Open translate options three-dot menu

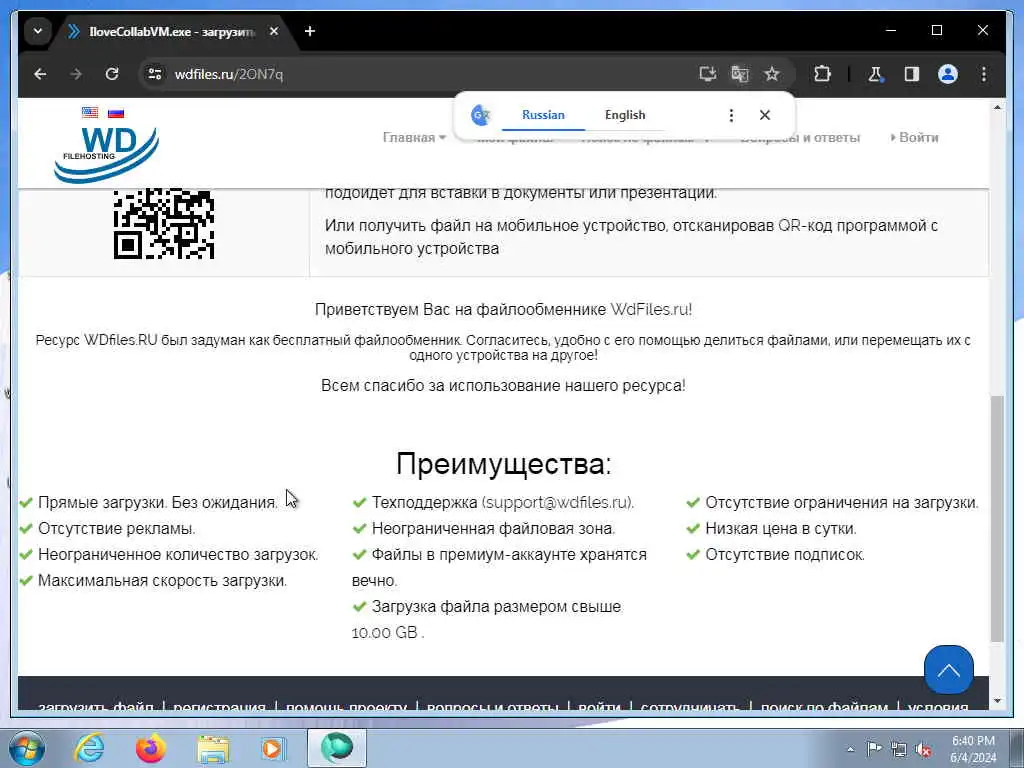(x=731, y=116)
